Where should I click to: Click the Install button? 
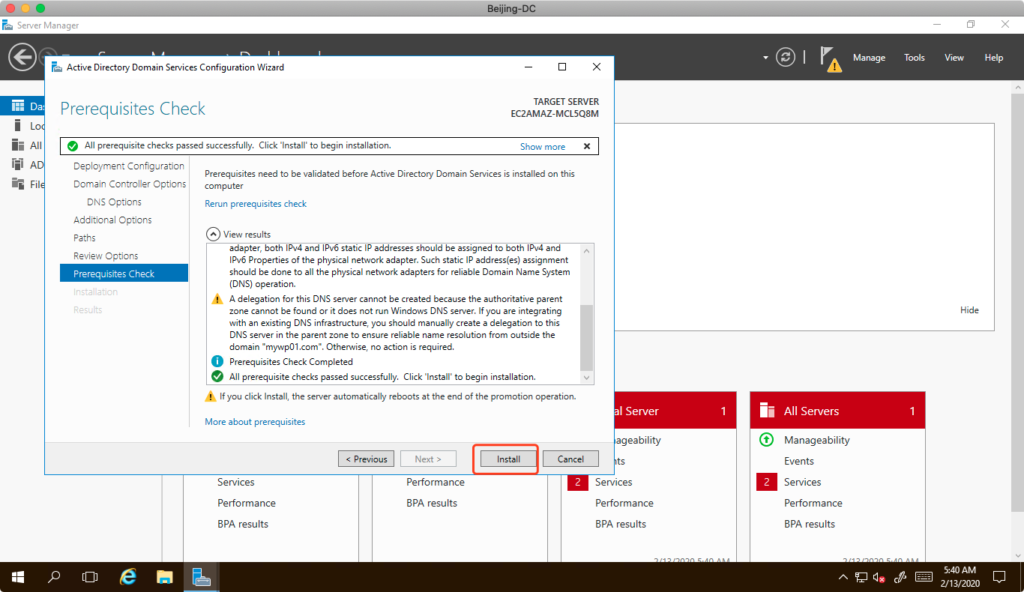(x=508, y=459)
